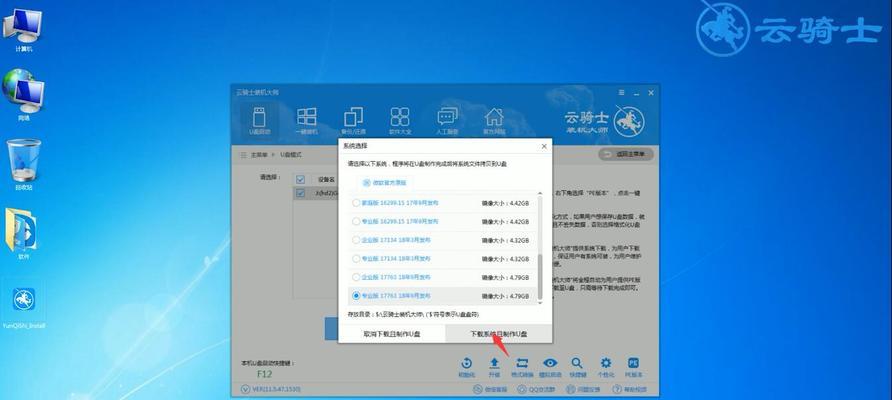Open QQ交流群 in the status bar

coord(538,390)
